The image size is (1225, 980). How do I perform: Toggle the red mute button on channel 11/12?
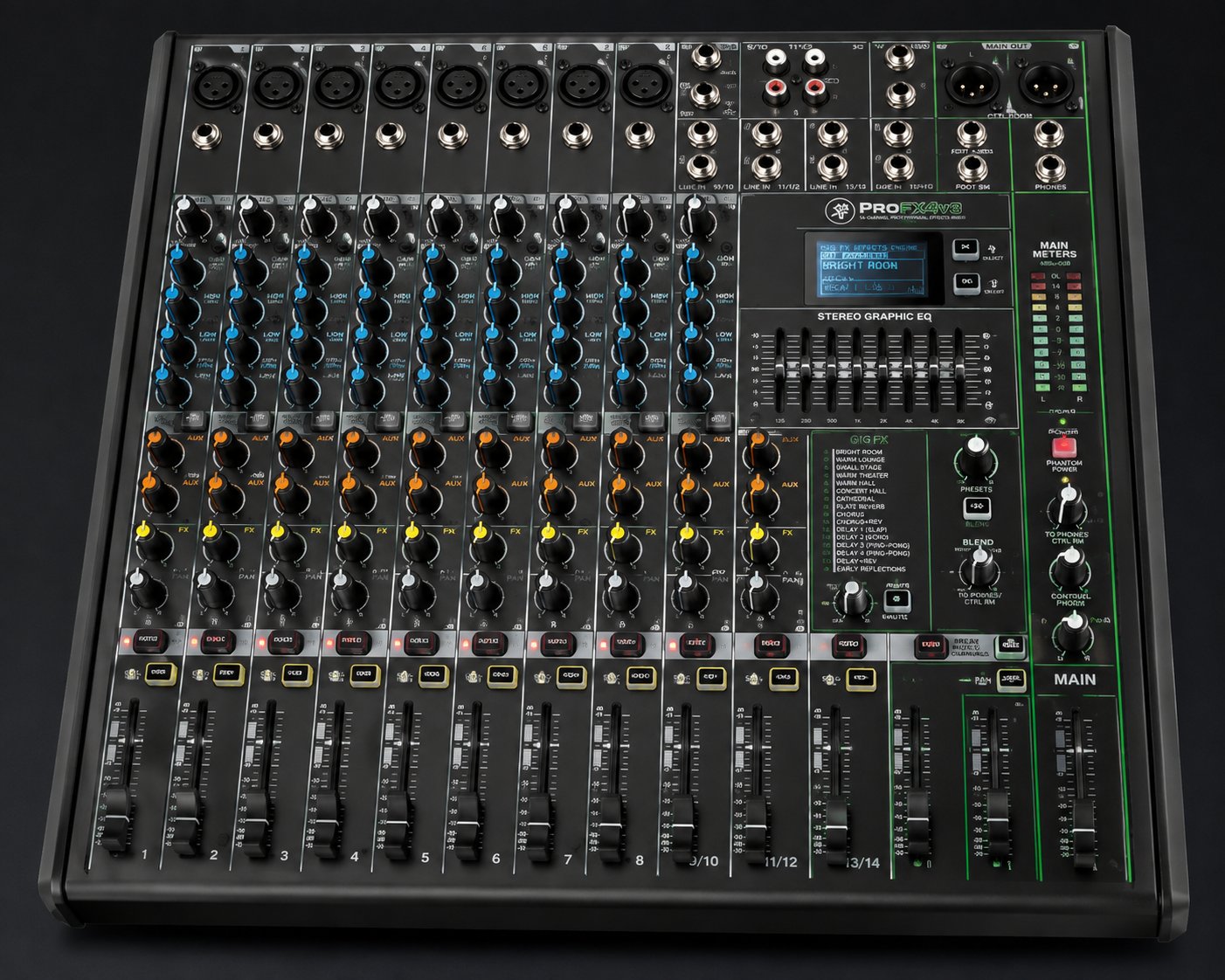click(772, 646)
